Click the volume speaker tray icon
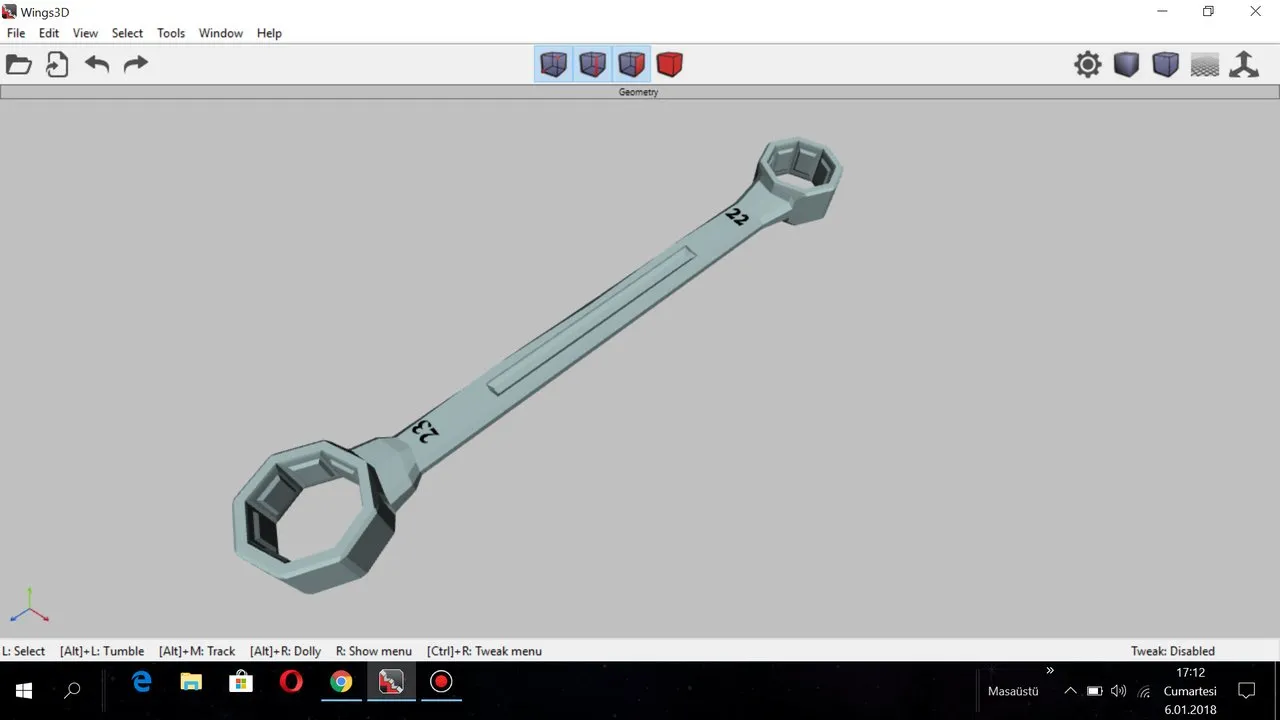The image size is (1280, 720). click(x=1119, y=691)
